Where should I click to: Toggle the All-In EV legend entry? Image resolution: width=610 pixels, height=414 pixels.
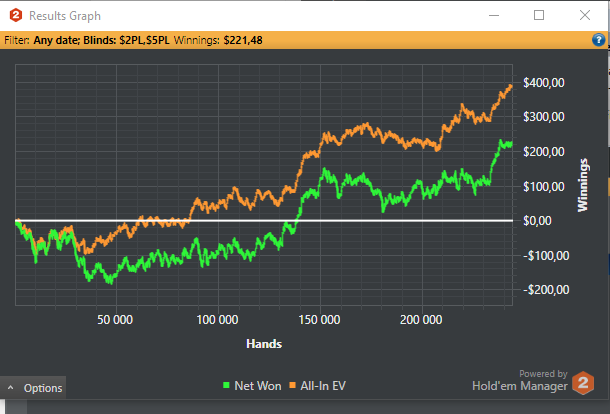tap(317, 386)
